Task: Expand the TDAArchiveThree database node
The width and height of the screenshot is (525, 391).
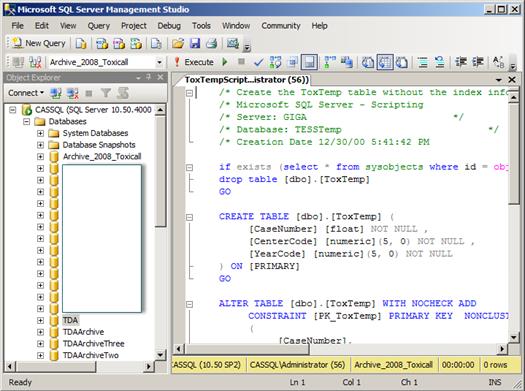Action: coord(41,344)
